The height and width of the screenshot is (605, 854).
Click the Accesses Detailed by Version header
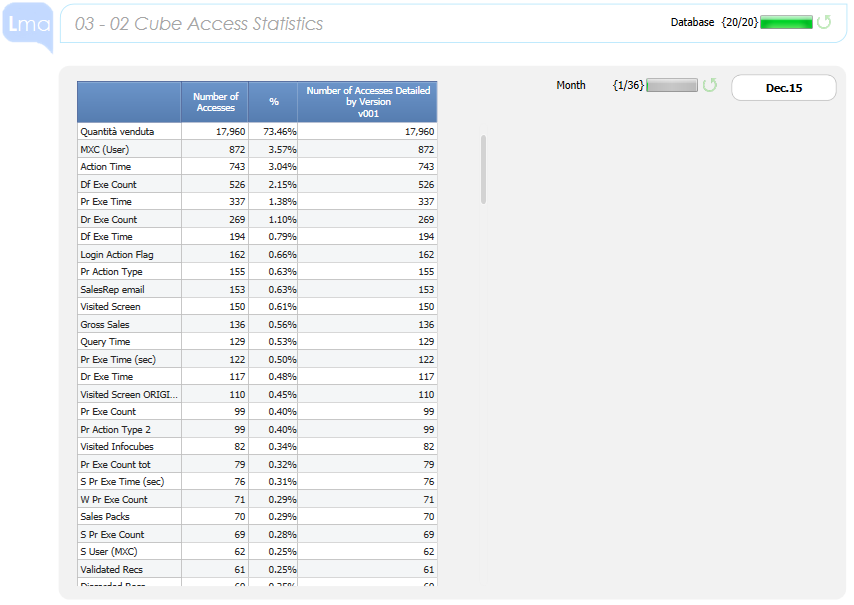coord(367,102)
